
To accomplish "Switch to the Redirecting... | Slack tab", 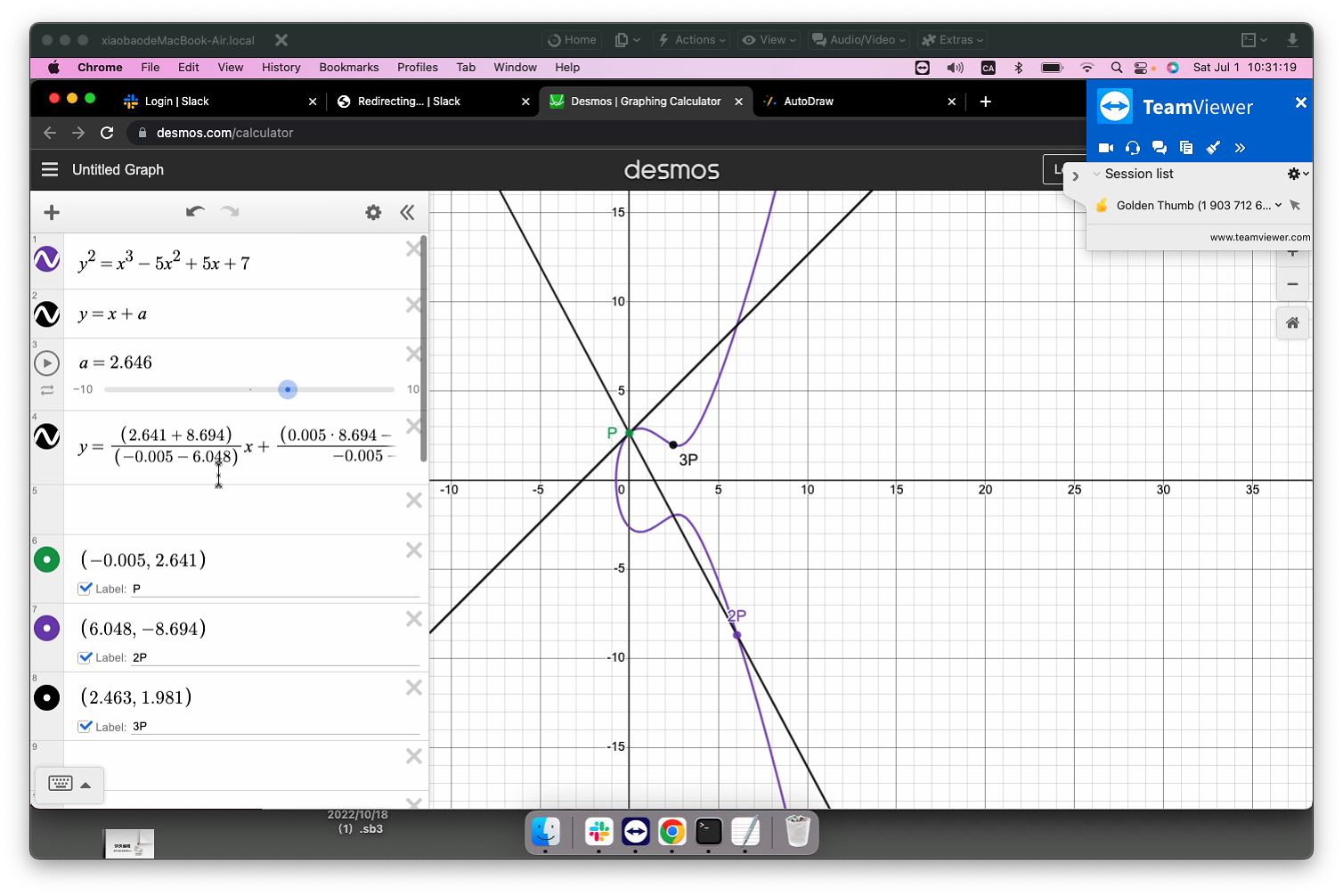I will tap(432, 102).
